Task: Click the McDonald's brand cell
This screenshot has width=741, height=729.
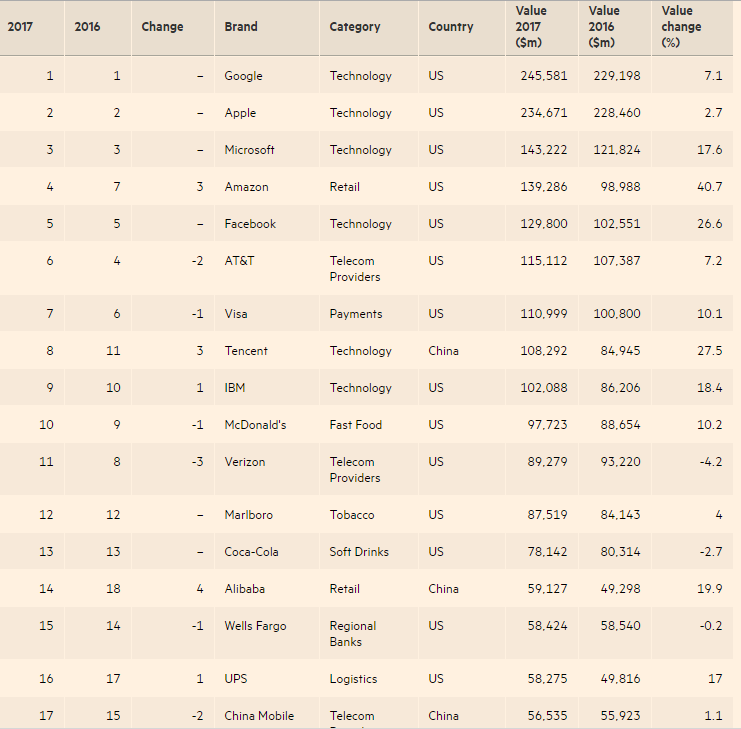Action: pos(255,425)
